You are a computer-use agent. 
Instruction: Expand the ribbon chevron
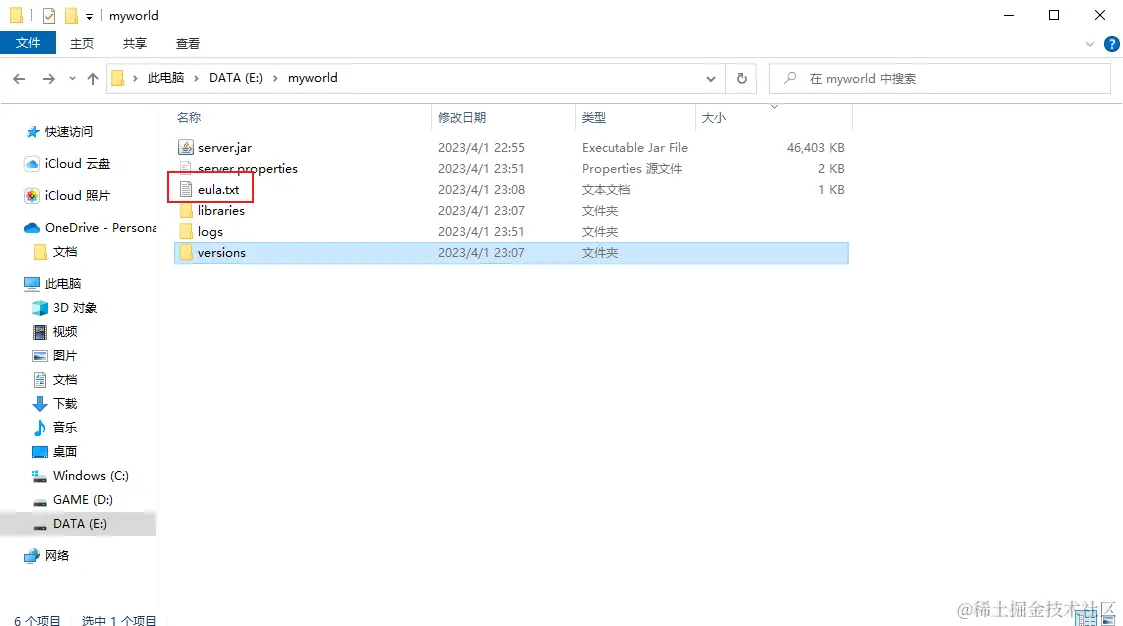tap(1090, 44)
